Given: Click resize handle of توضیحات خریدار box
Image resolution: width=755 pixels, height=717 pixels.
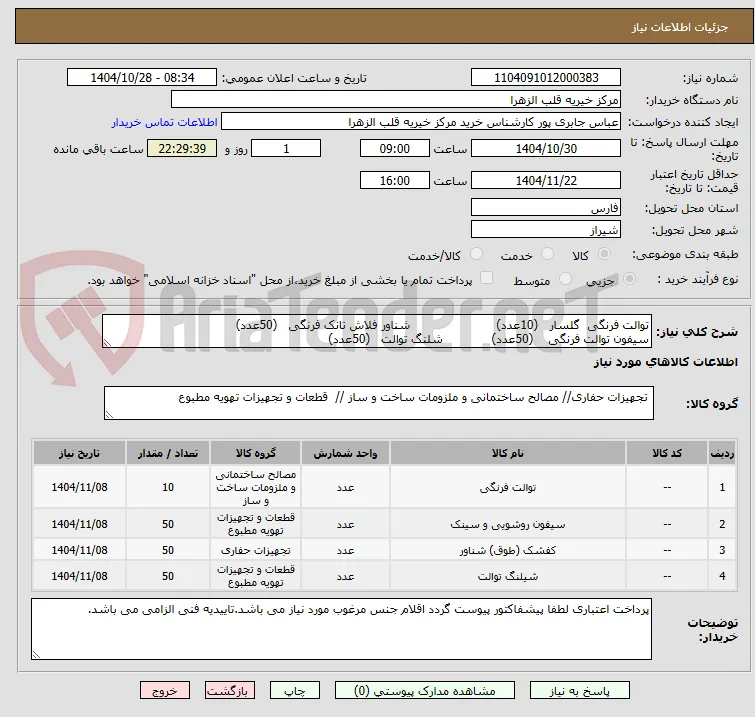Looking at the screenshot, I should (36, 654).
